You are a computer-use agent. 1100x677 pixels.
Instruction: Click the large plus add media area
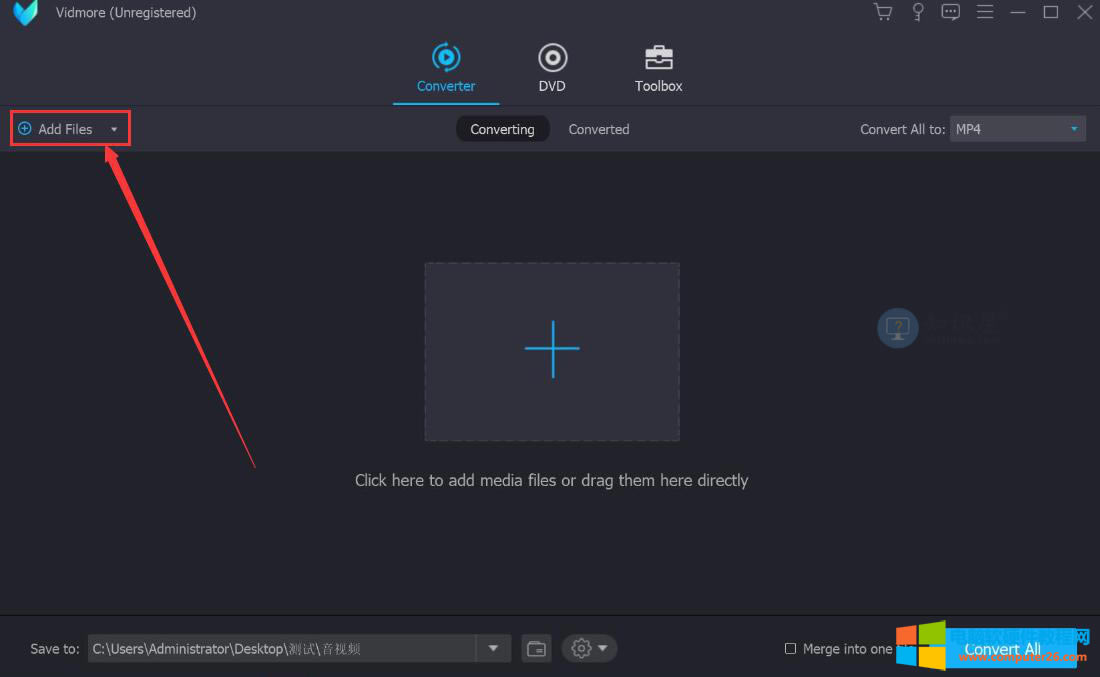coord(552,351)
